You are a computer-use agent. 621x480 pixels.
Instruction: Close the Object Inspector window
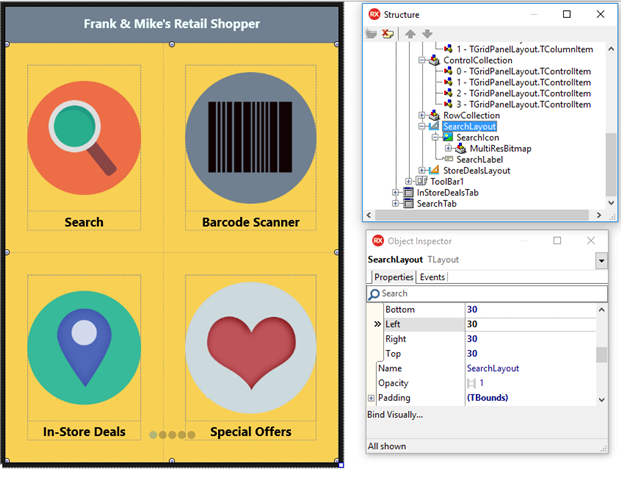[x=591, y=240]
